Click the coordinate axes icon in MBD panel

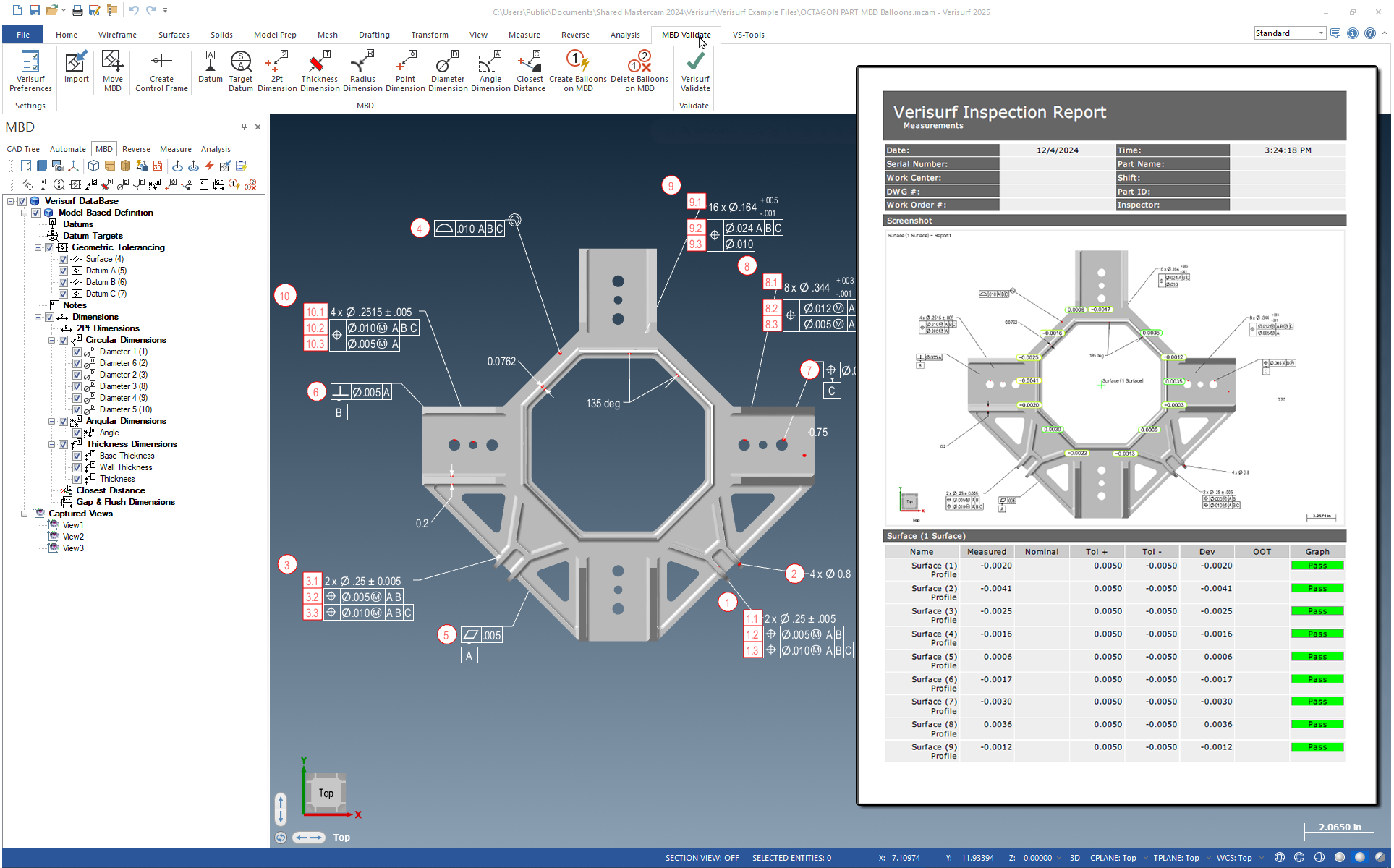click(73, 166)
